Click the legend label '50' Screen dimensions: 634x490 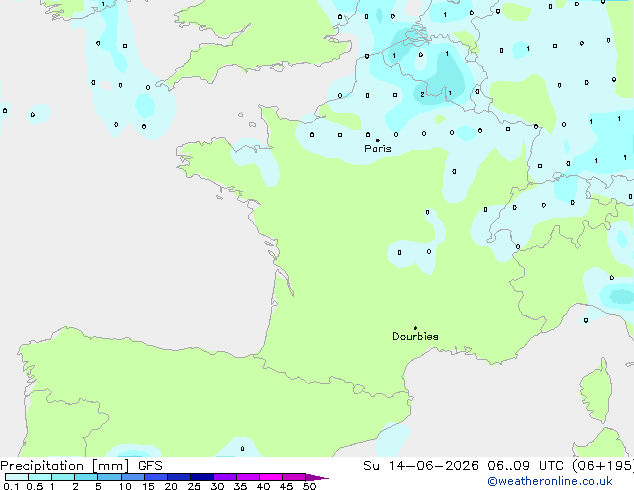tap(309, 486)
